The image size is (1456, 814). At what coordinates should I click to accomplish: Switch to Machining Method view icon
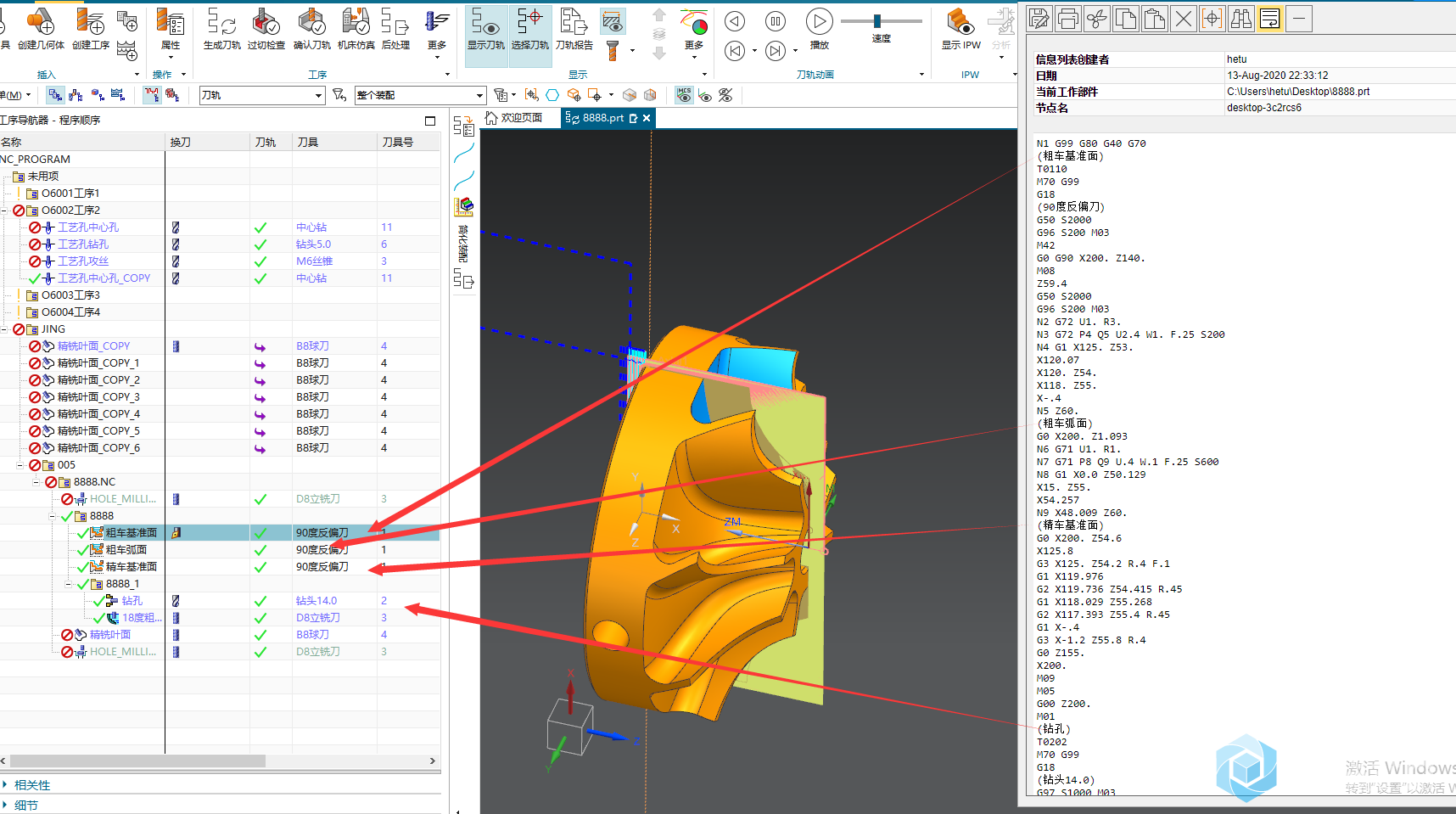click(118, 95)
